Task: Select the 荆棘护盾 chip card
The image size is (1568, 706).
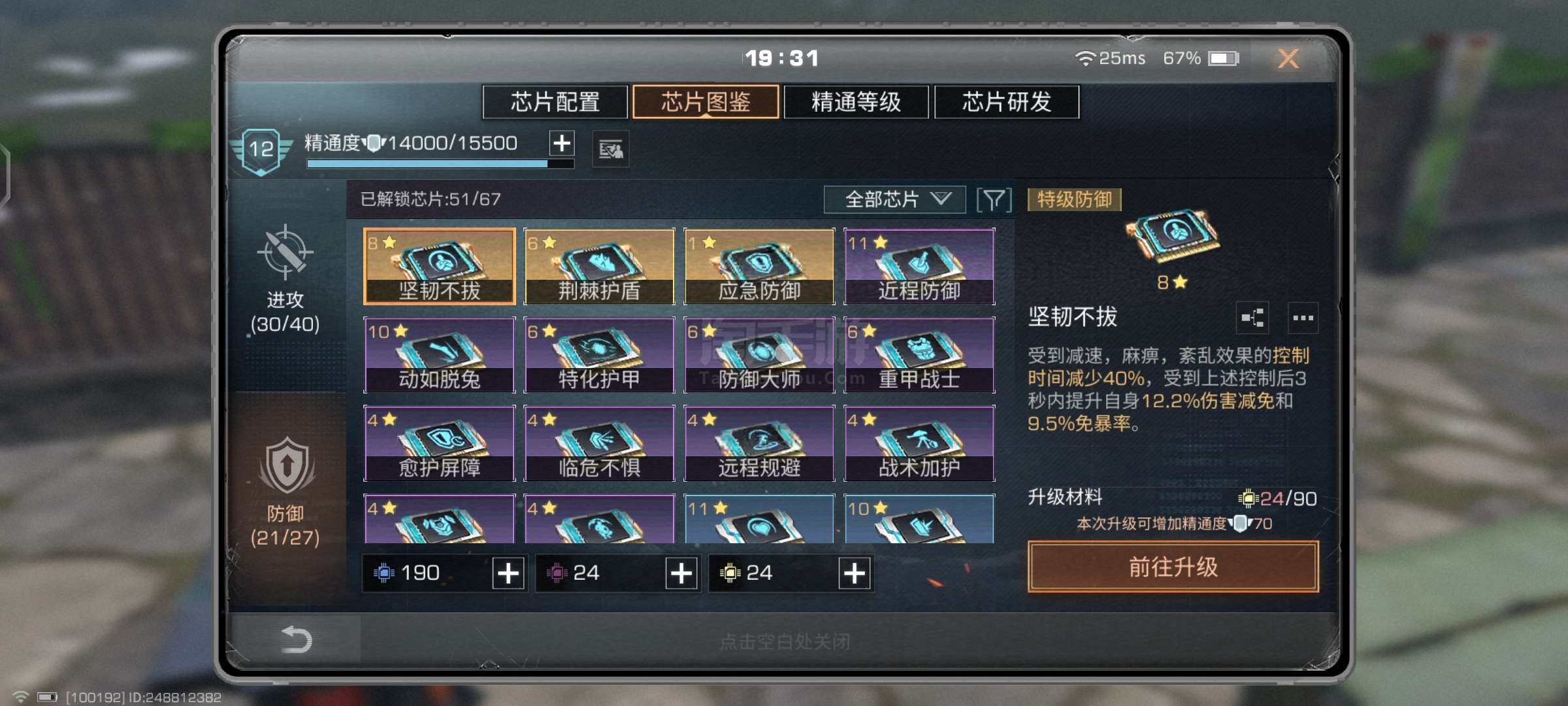Action: tap(599, 266)
